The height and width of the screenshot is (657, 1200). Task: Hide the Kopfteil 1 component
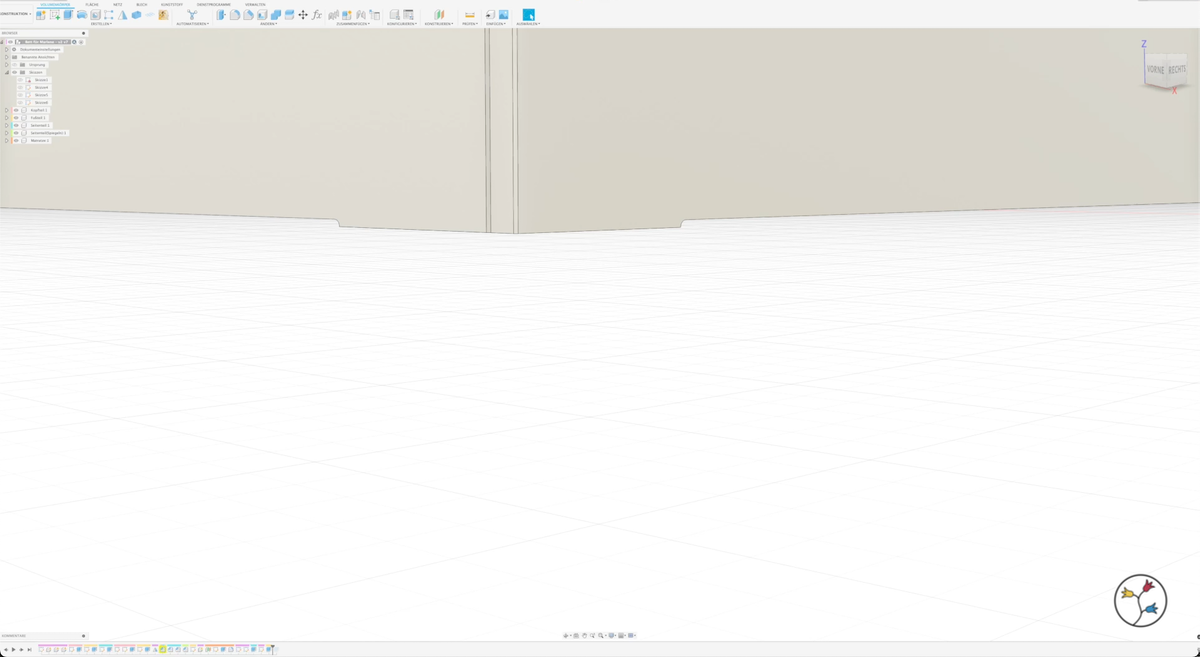[x=16, y=110]
